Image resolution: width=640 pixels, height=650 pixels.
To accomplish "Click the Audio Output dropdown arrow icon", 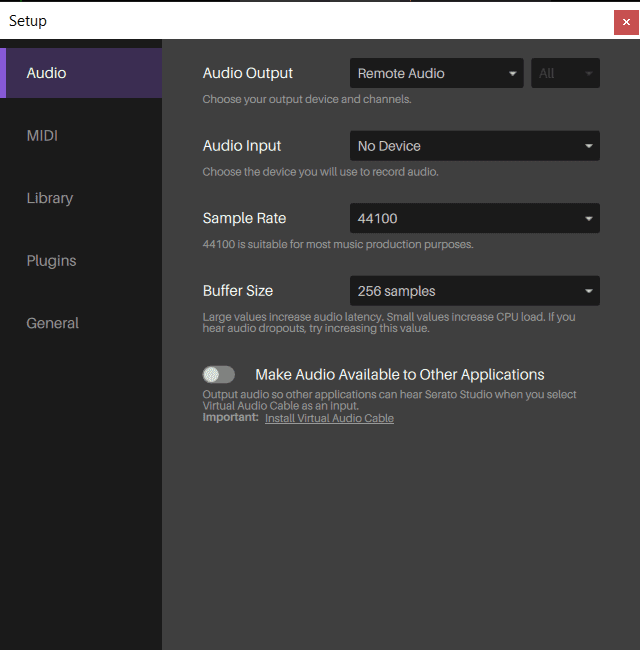I will click(513, 74).
